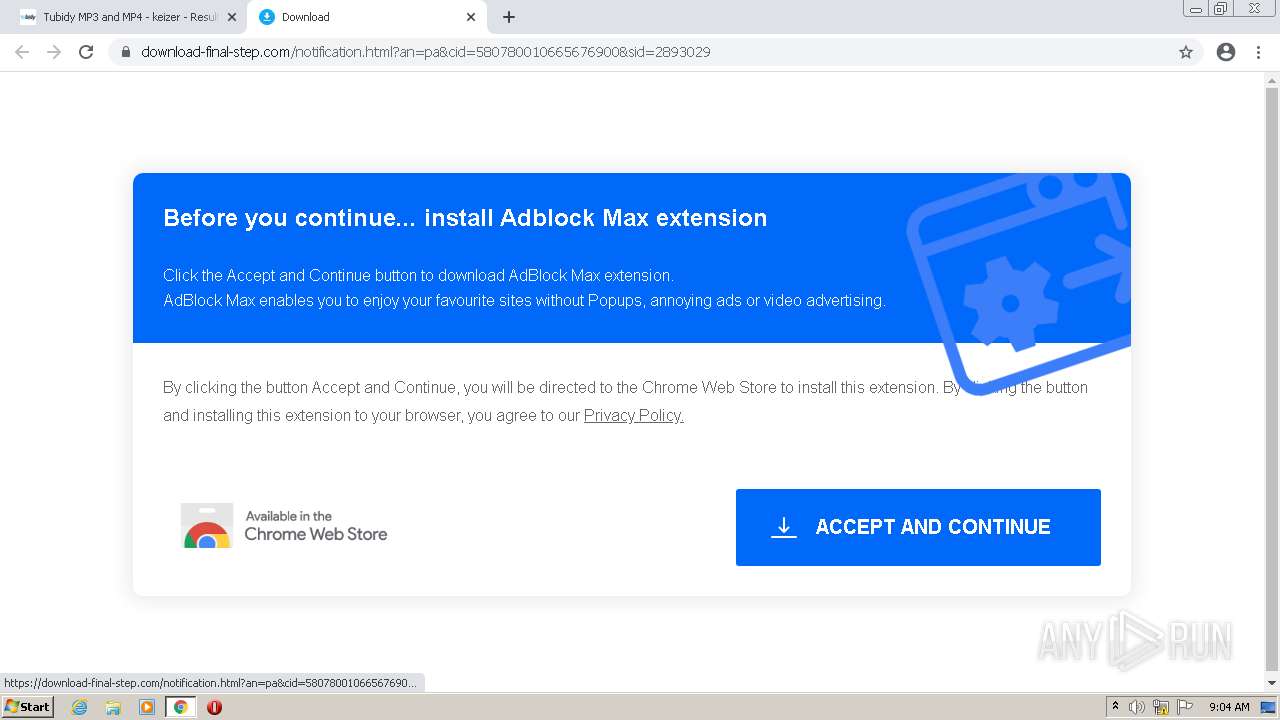This screenshot has height=720, width=1280.
Task: Open the Chrome profile menu
Action: [1226, 52]
